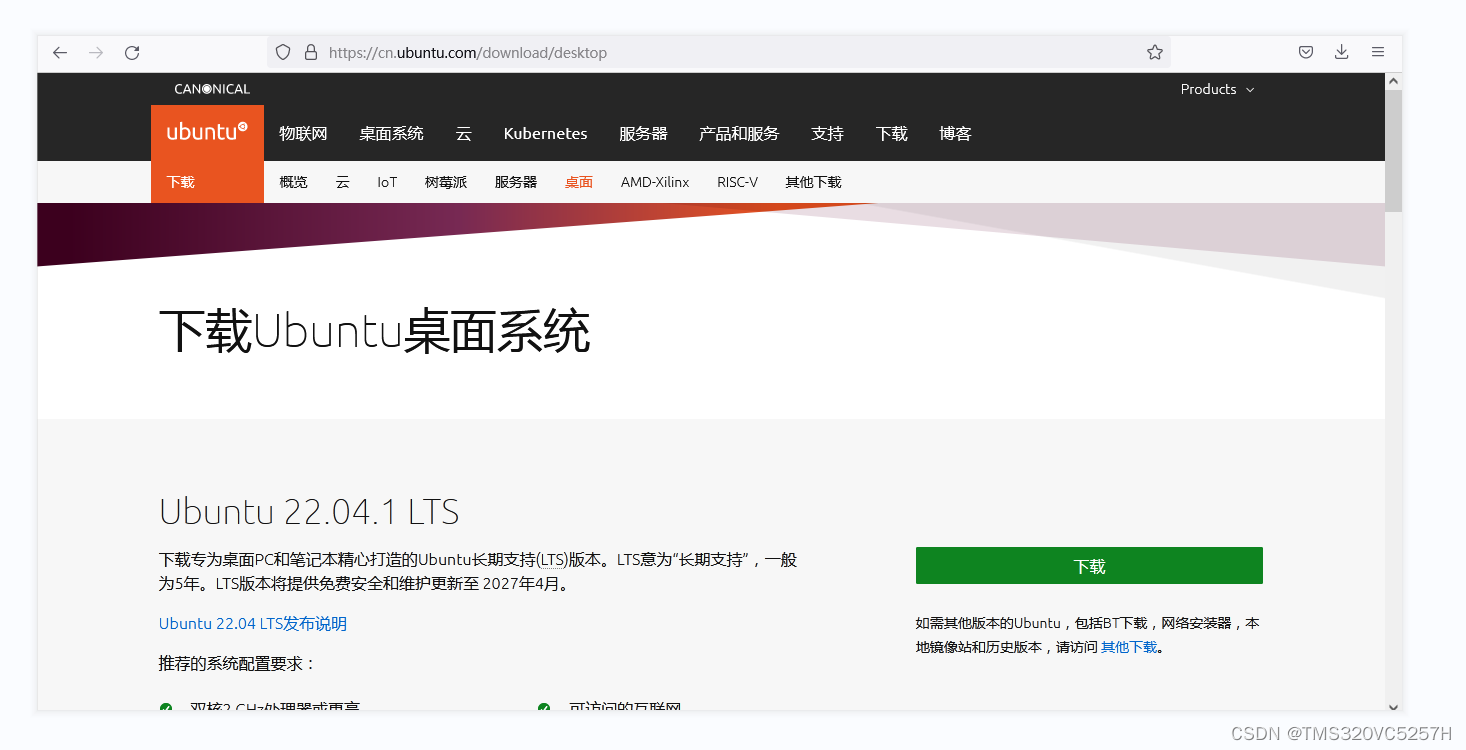
Task: Open the Pocket save icon
Action: coord(1306,52)
